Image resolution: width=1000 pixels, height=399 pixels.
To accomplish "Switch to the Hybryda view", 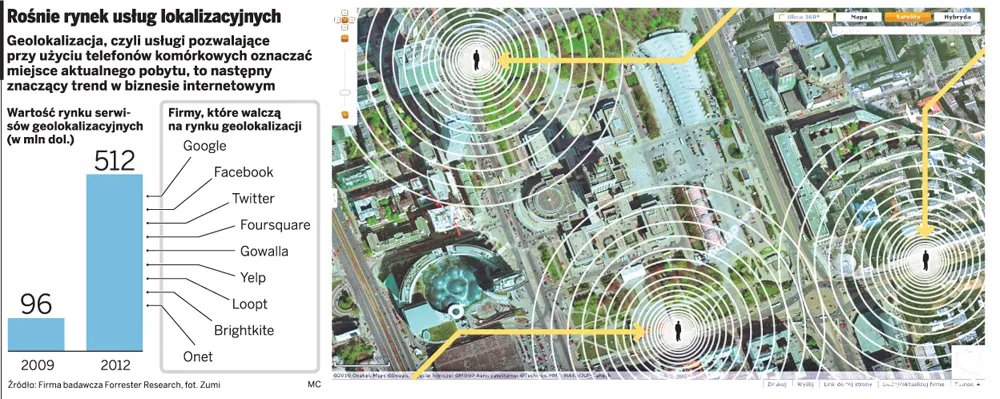I will click(957, 17).
